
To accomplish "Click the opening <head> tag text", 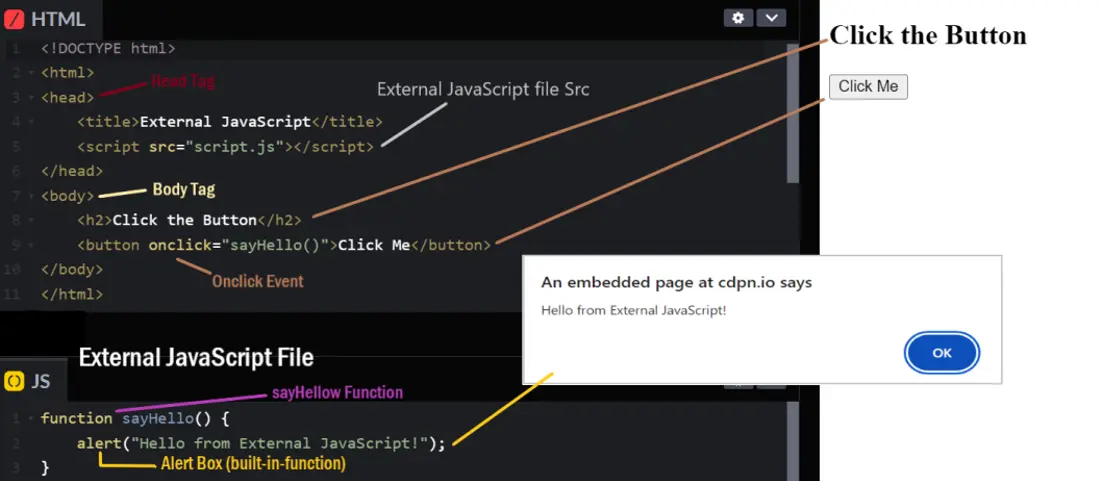I will (67, 97).
